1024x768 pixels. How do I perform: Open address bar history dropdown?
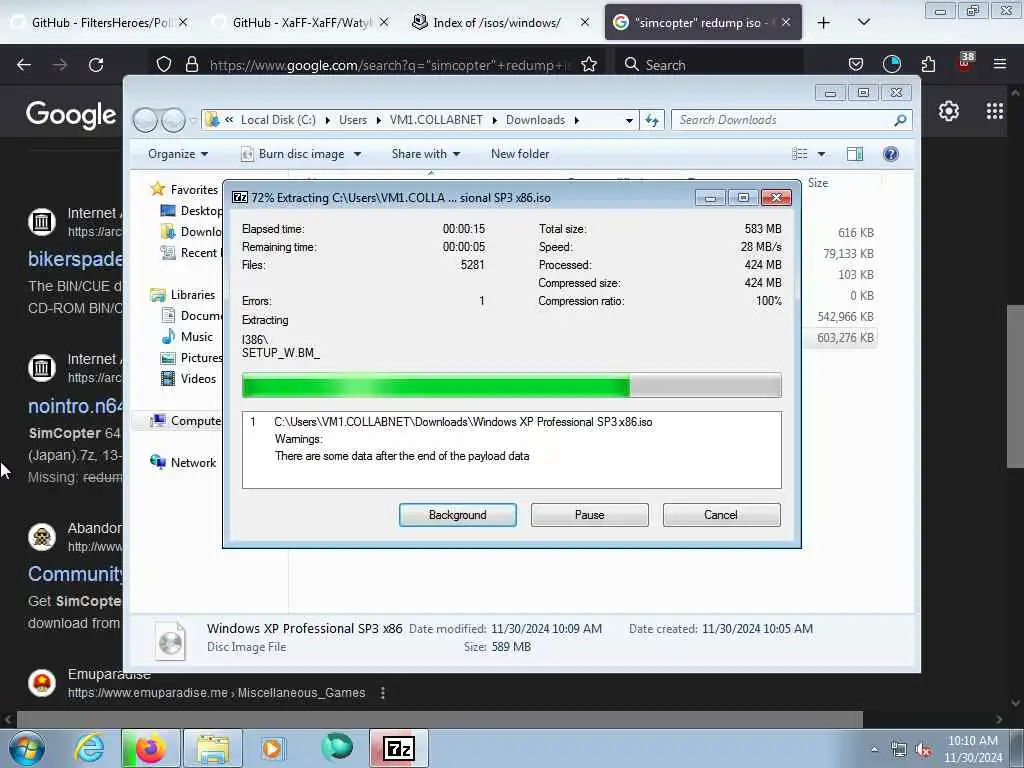(x=629, y=120)
